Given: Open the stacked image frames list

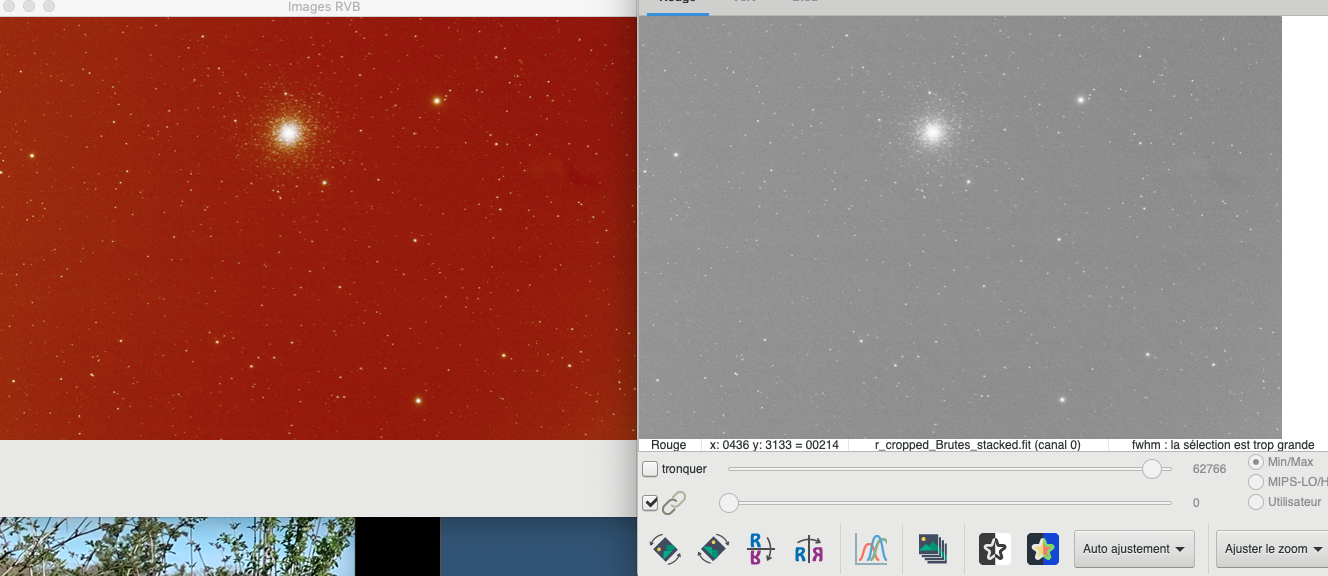Looking at the screenshot, I should tap(933, 549).
